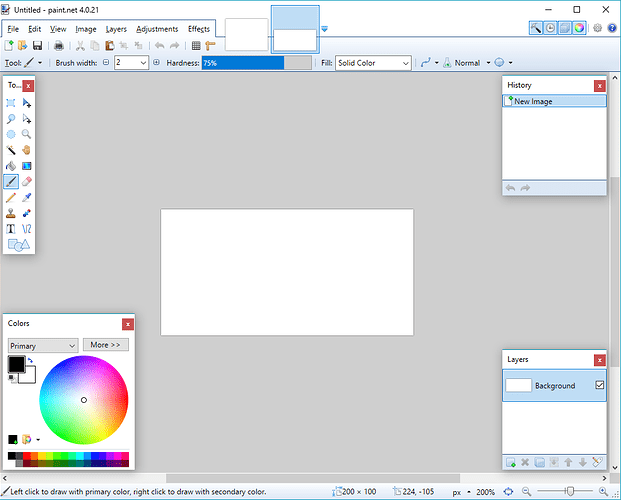The image size is (621, 500).
Task: Click the 200% zoom level field
Action: [x=486, y=492]
